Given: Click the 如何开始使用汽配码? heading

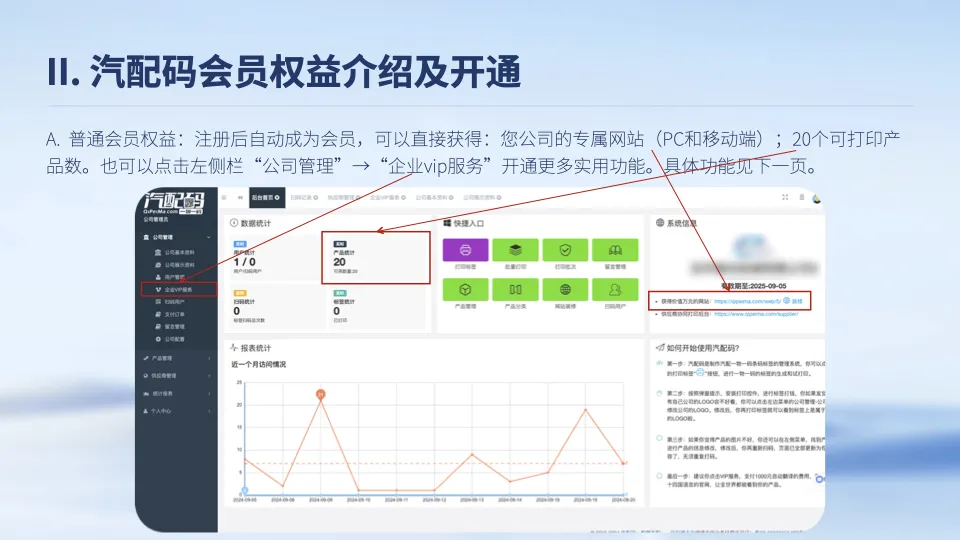Looking at the screenshot, I should [698, 348].
